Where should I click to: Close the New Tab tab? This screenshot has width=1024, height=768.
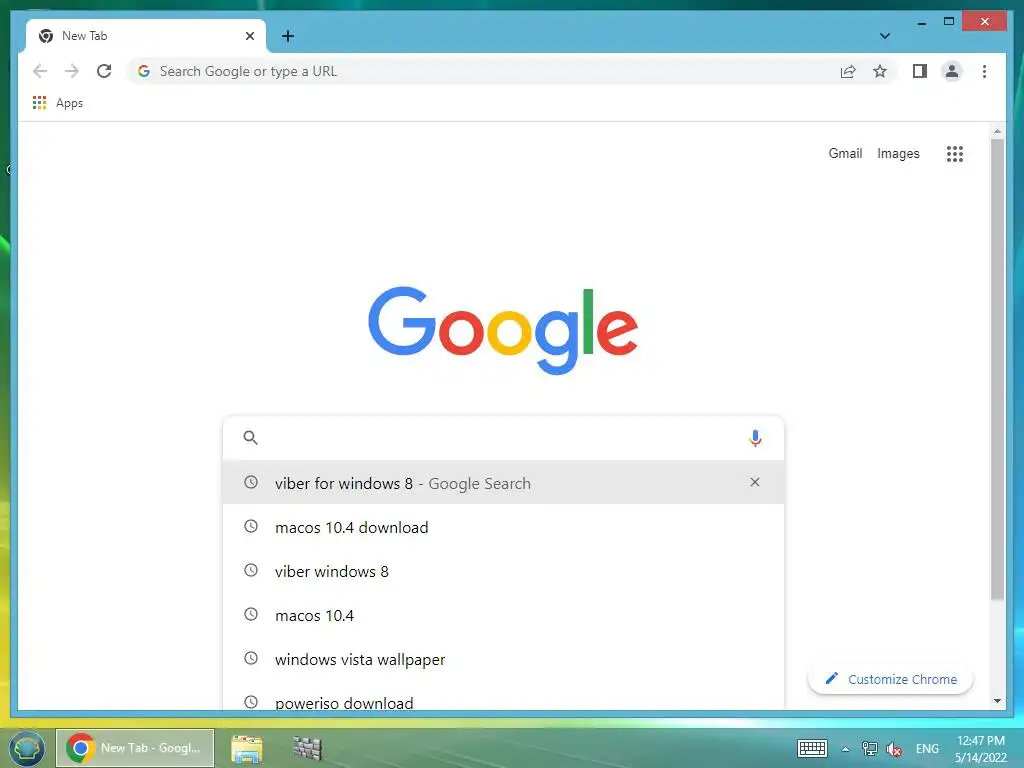[x=249, y=36]
